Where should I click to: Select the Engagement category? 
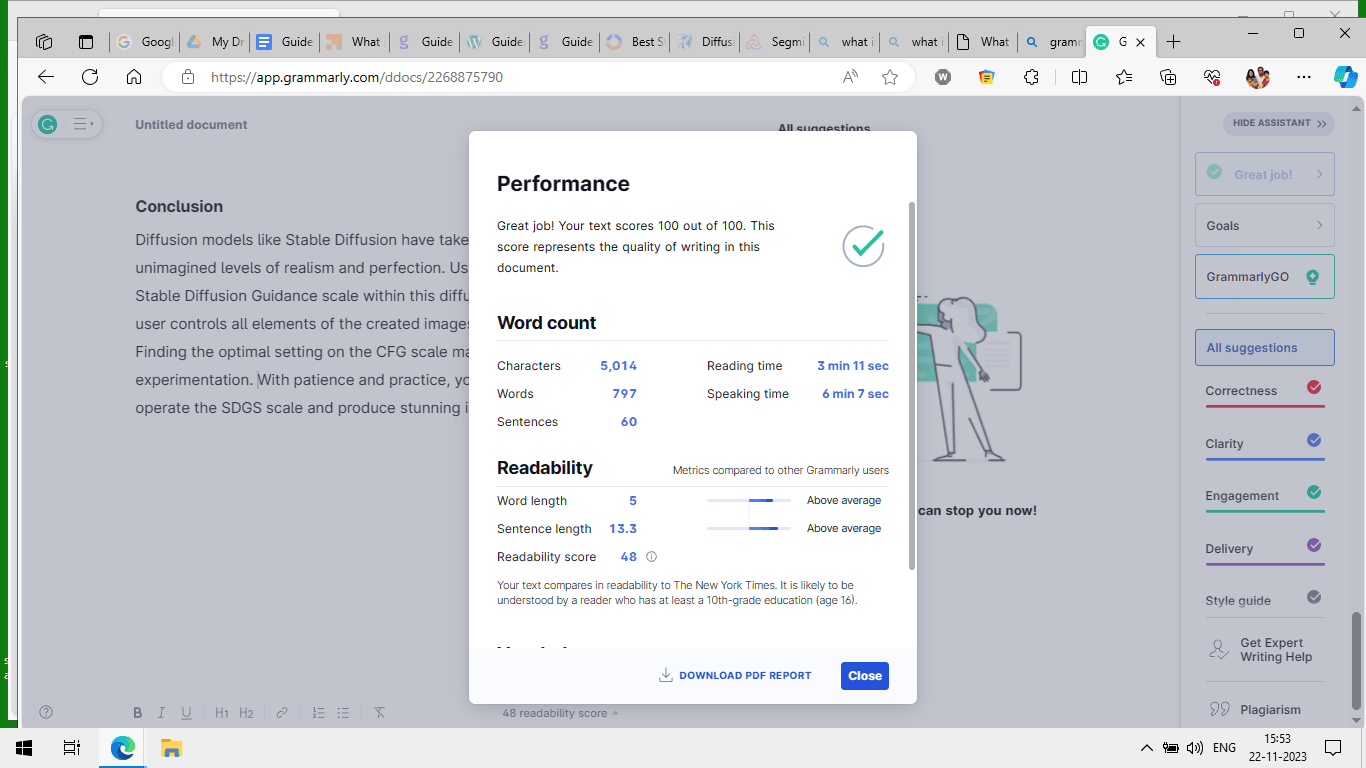point(1265,496)
